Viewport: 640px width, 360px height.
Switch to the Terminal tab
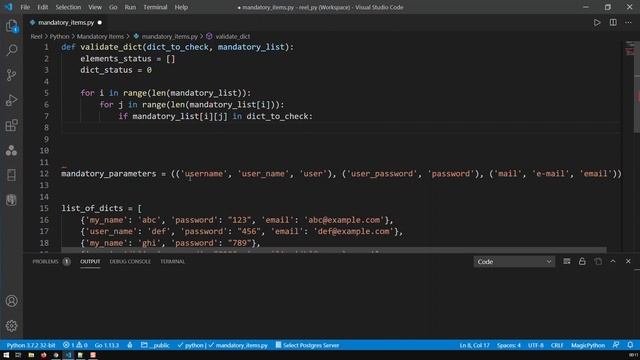(x=172, y=261)
